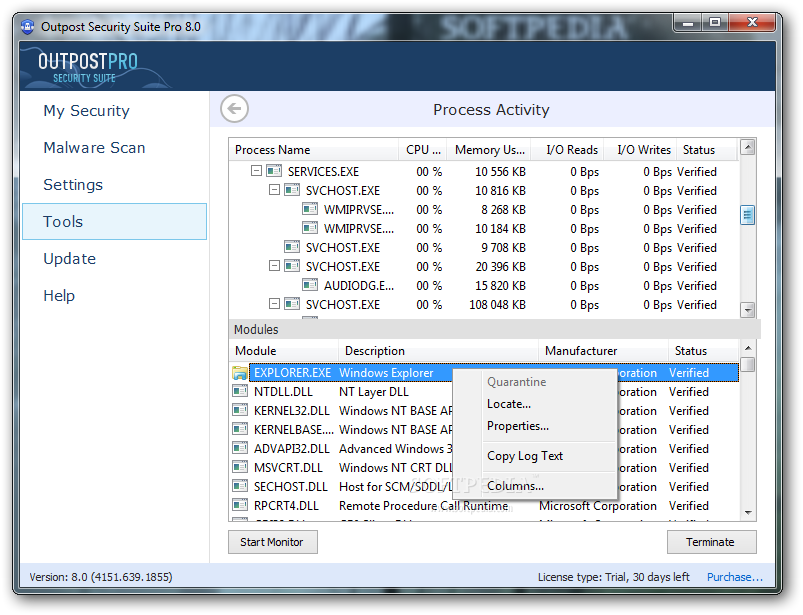
Task: Click the Outpost title bar app icon
Action: pos(28,26)
